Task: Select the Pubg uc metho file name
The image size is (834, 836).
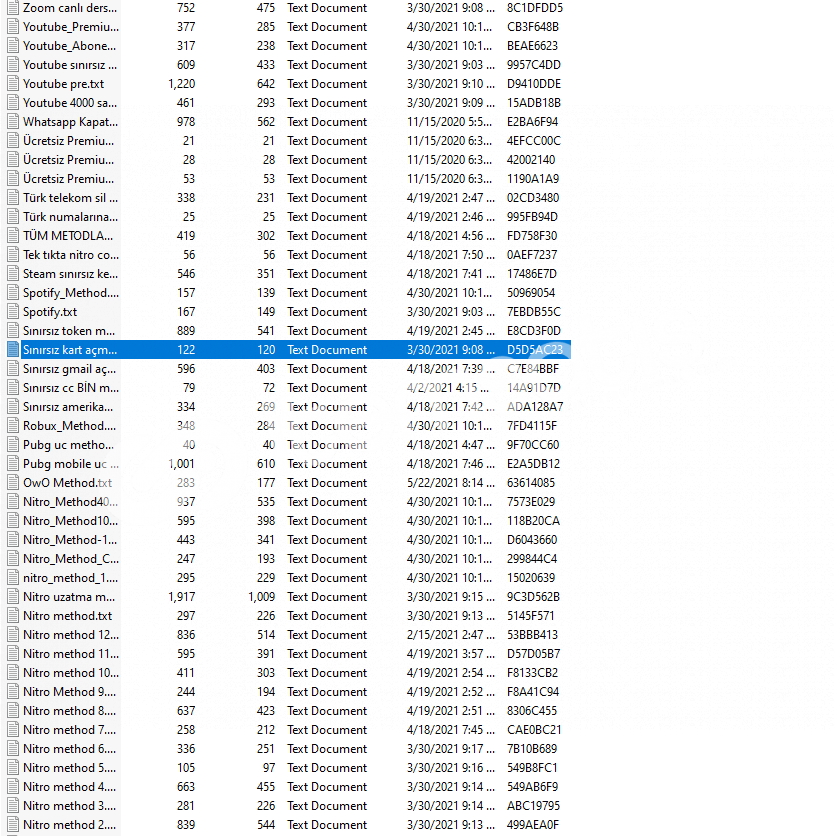Action: (x=68, y=445)
